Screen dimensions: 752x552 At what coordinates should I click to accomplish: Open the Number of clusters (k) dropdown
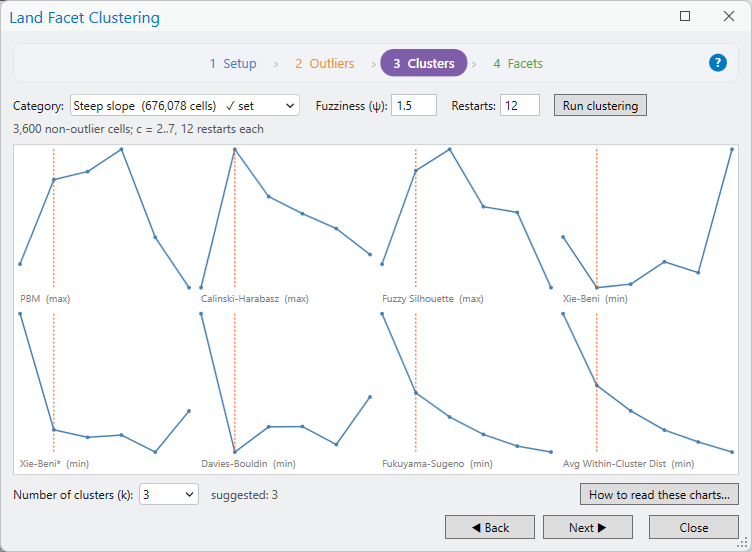[x=169, y=494]
